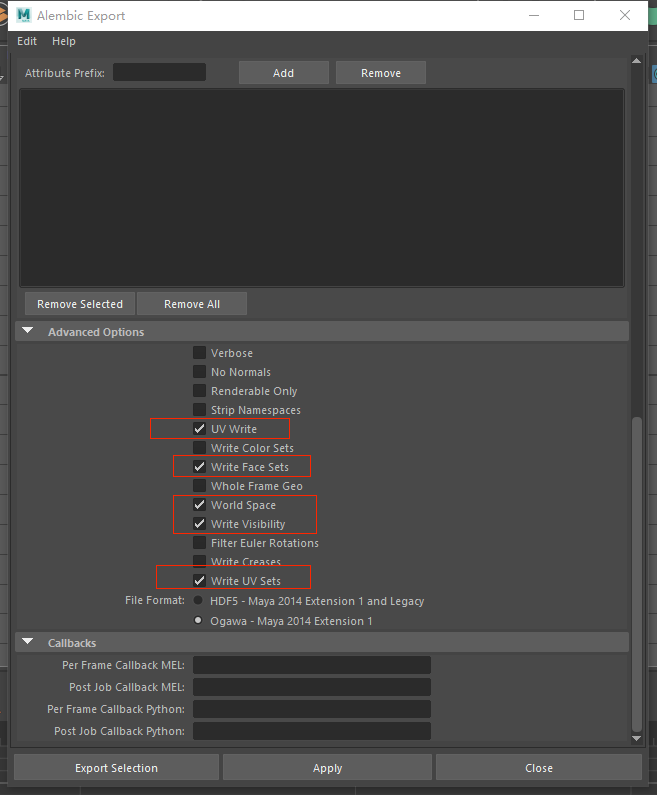657x795 pixels.
Task: Maximize the Alembic Export window
Action: coord(579,15)
